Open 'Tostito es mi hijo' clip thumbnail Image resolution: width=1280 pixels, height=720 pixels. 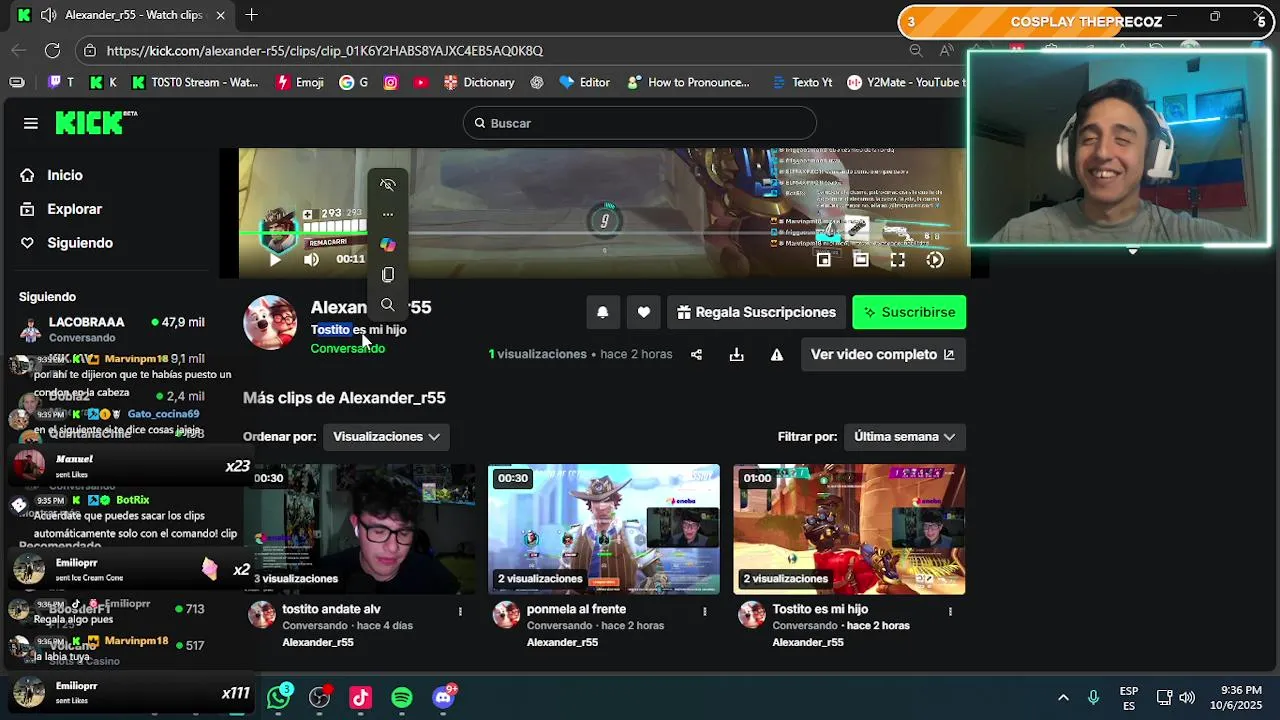tap(849, 529)
